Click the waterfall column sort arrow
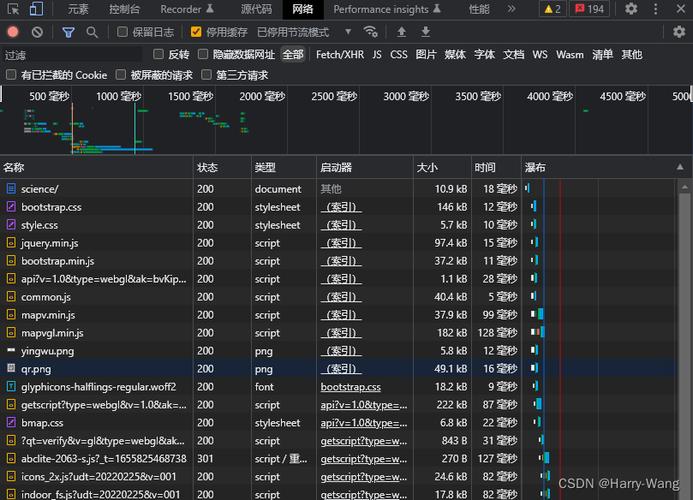Screen dimensions: 693x500 point(680,167)
